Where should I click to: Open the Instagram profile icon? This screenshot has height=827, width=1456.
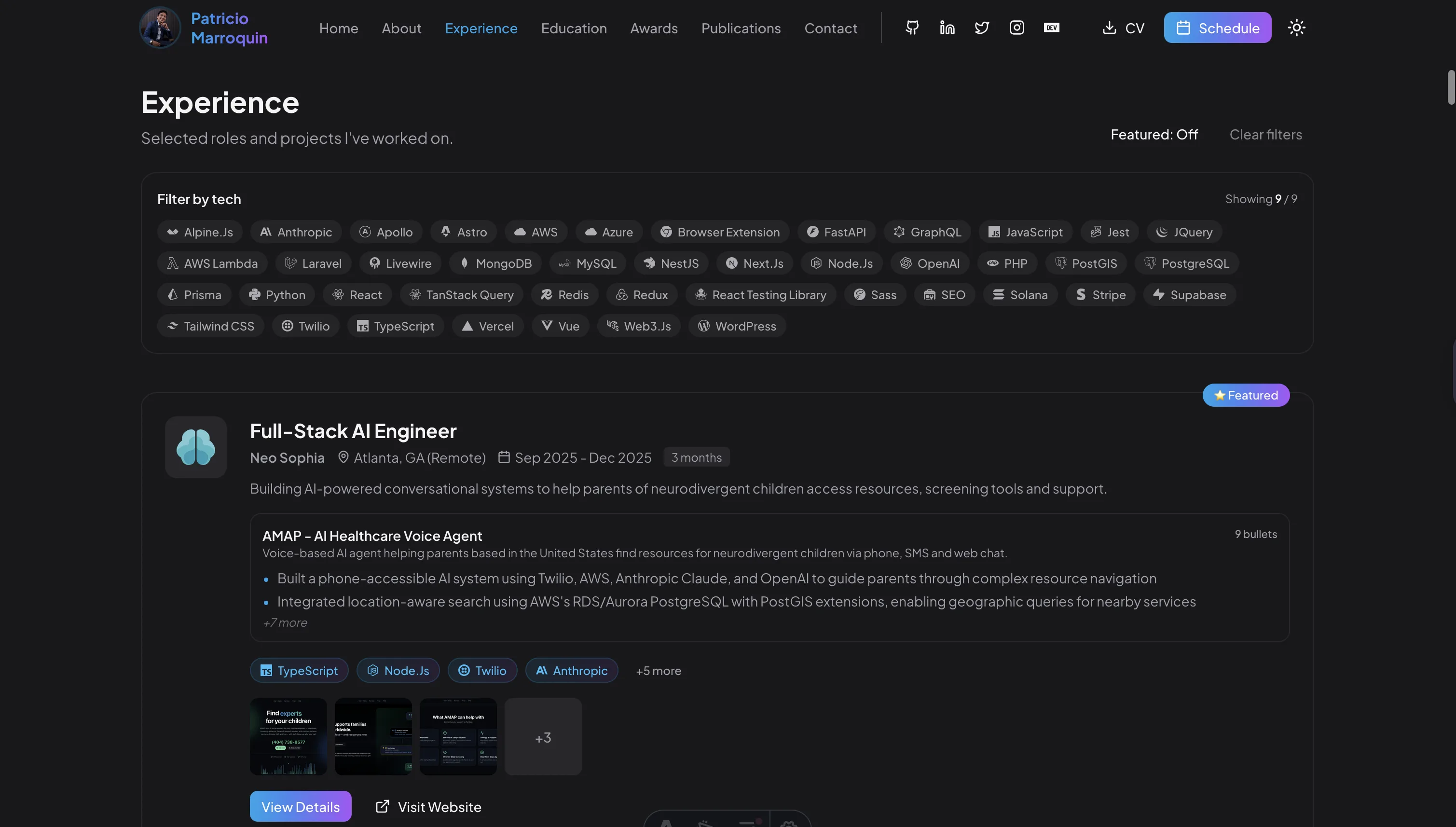(1016, 28)
